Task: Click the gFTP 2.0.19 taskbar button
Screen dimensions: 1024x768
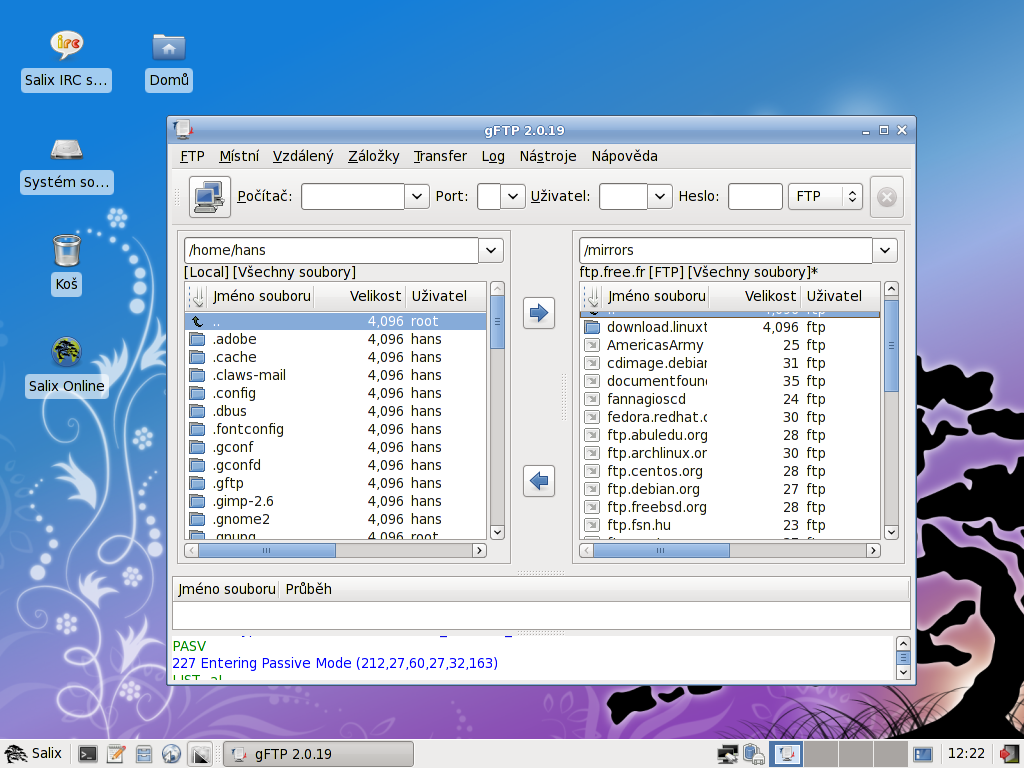Action: (319, 754)
